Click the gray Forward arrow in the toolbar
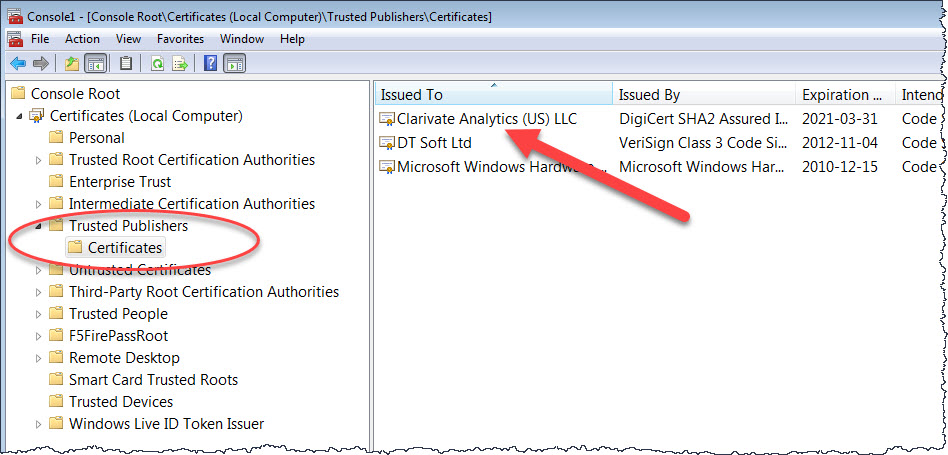The height and width of the screenshot is (455, 948). (41, 63)
